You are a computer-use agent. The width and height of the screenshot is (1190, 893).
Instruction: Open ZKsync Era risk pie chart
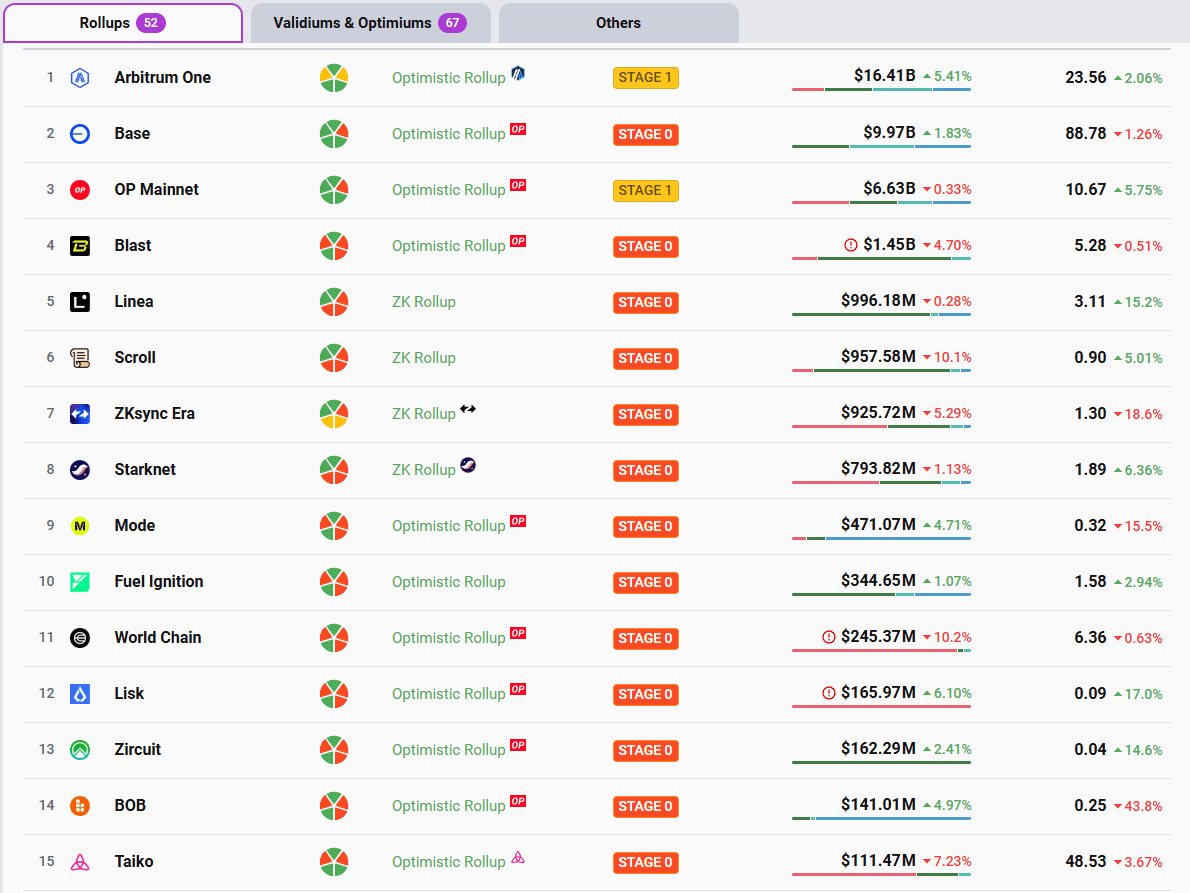click(x=334, y=413)
